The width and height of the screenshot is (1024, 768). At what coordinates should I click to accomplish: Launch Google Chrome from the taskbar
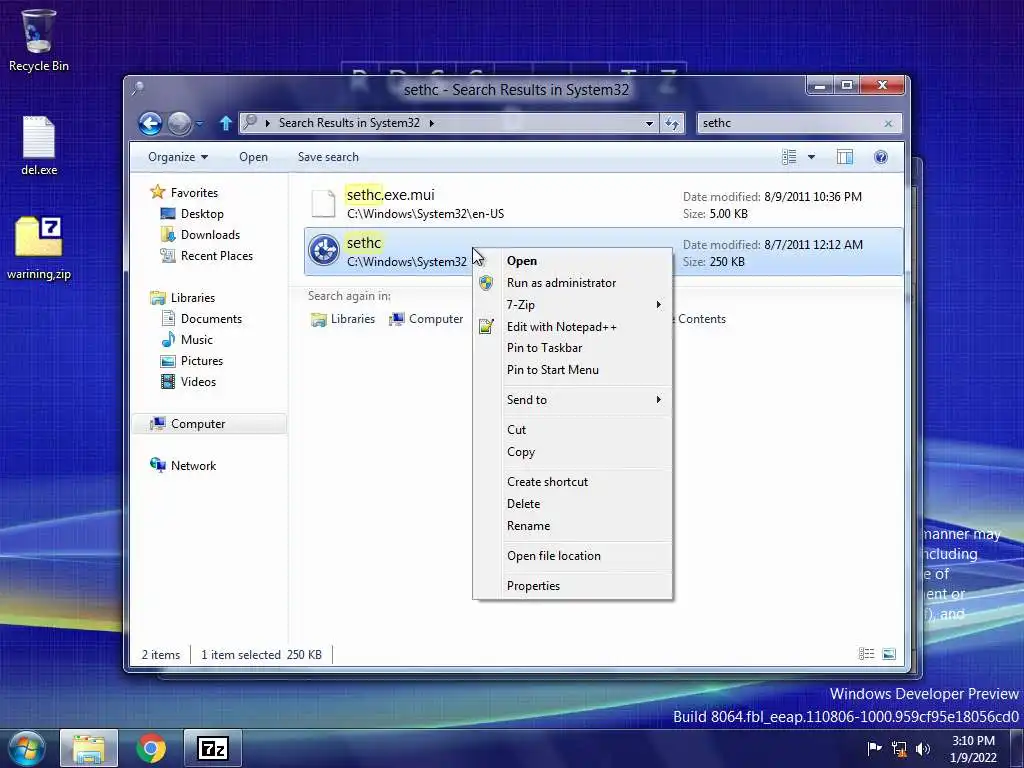(151, 748)
